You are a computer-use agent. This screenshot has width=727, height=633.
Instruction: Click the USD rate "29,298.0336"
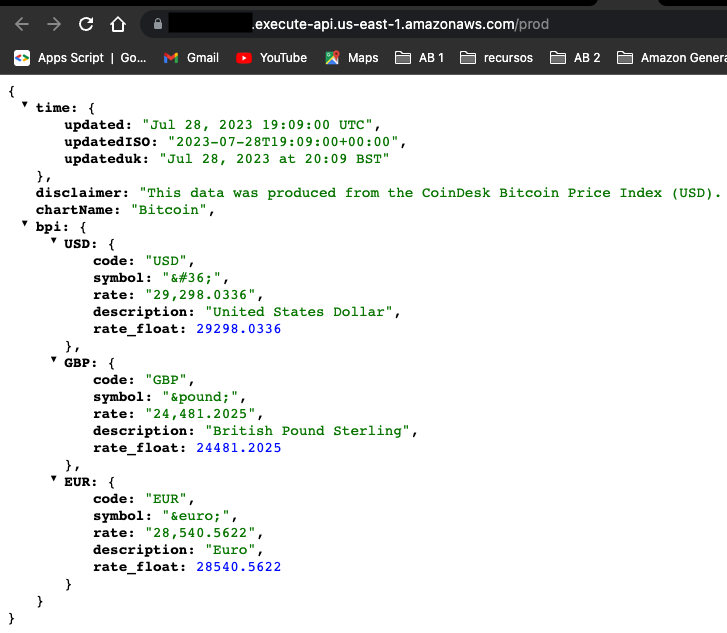point(200,295)
